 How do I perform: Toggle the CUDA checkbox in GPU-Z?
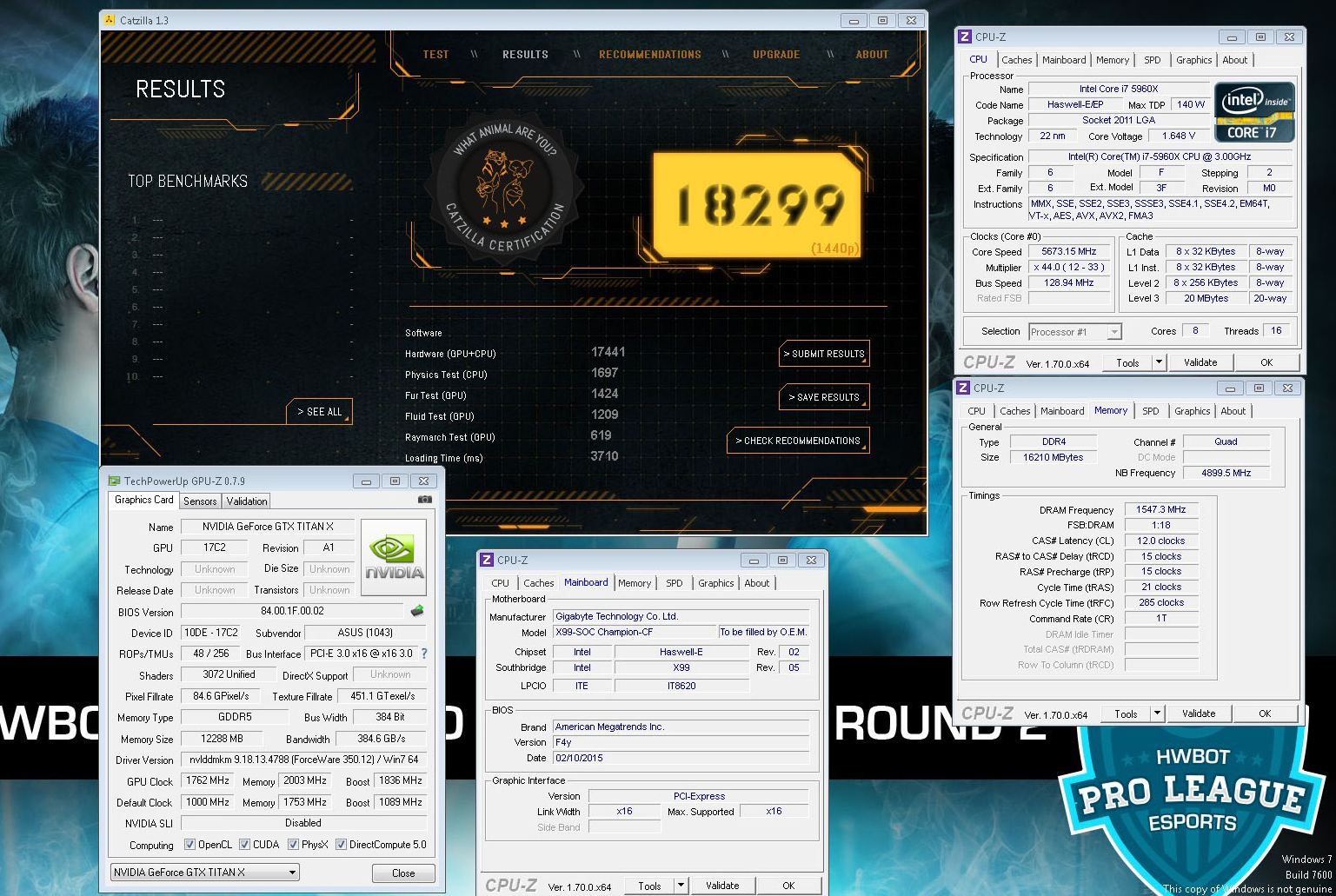pyautogui.click(x=245, y=845)
